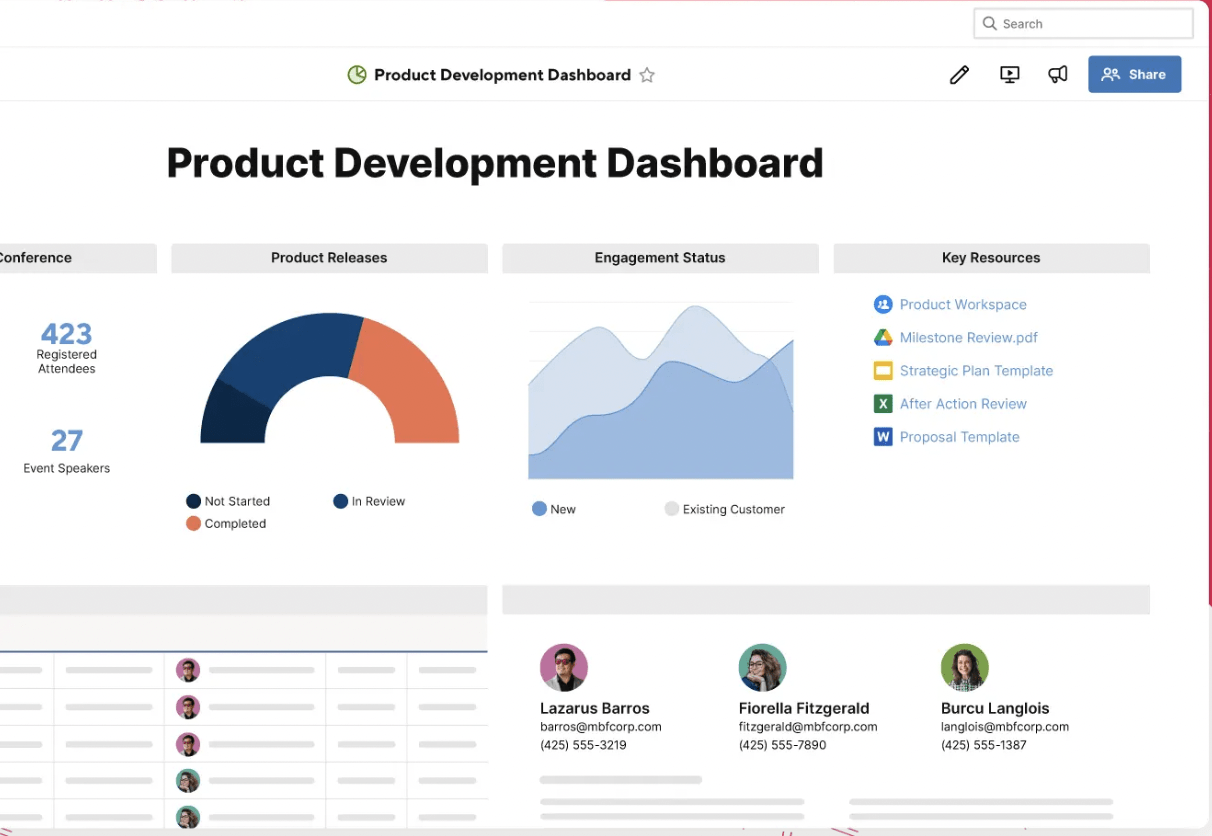The image size is (1212, 836).
Task: Click the New legend dot
Action: [539, 509]
